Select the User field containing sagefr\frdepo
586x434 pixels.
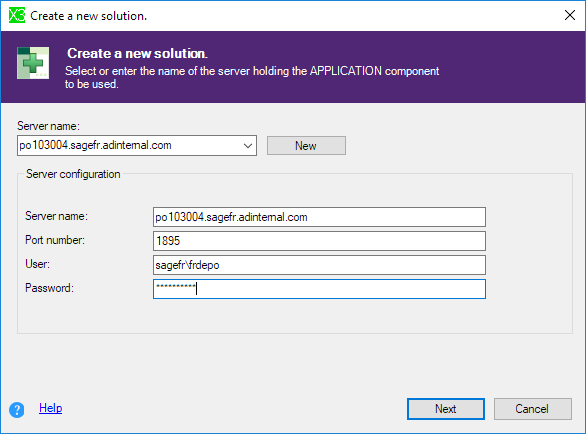pyautogui.click(x=319, y=265)
